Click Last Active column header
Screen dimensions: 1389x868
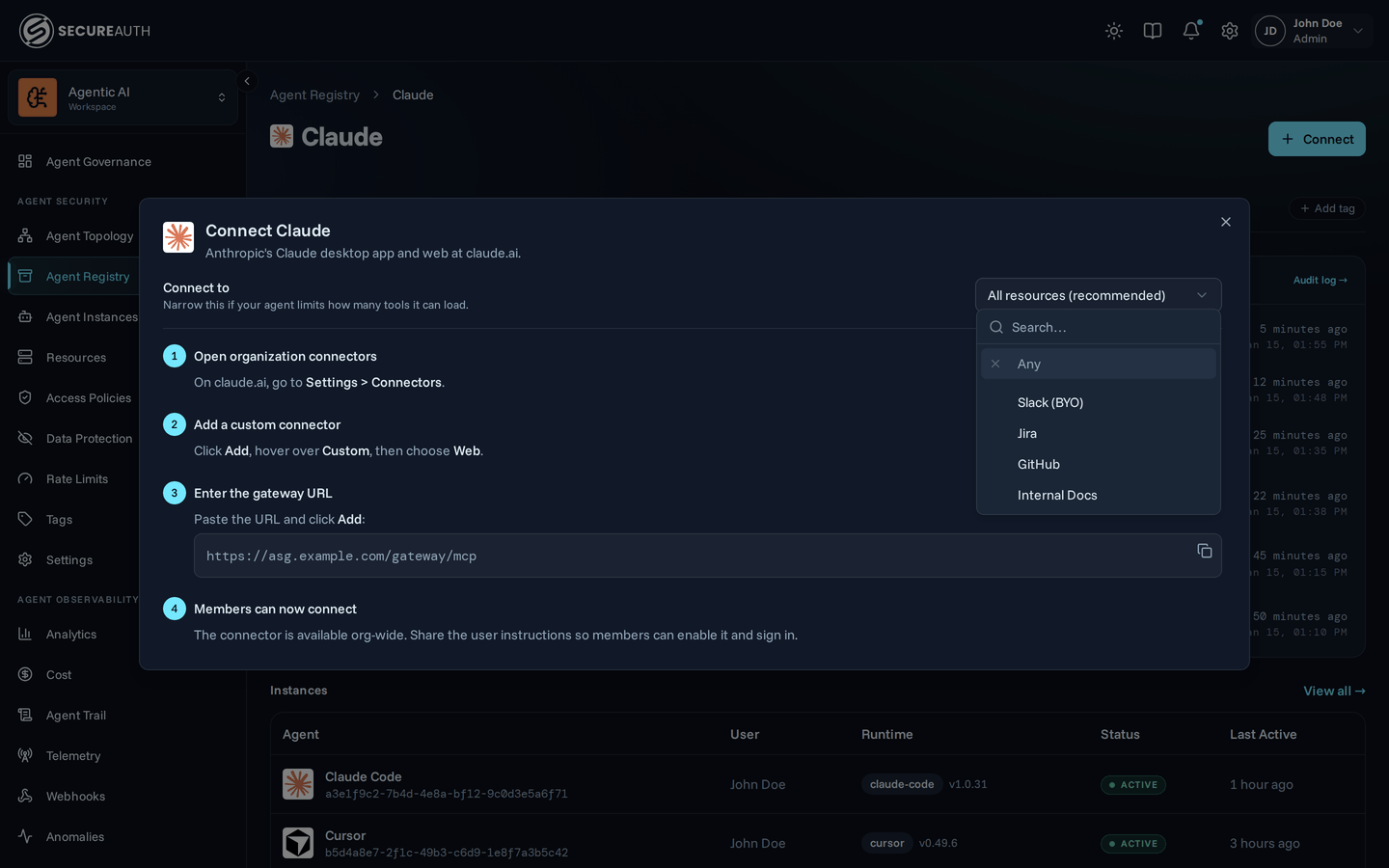coord(1263,734)
